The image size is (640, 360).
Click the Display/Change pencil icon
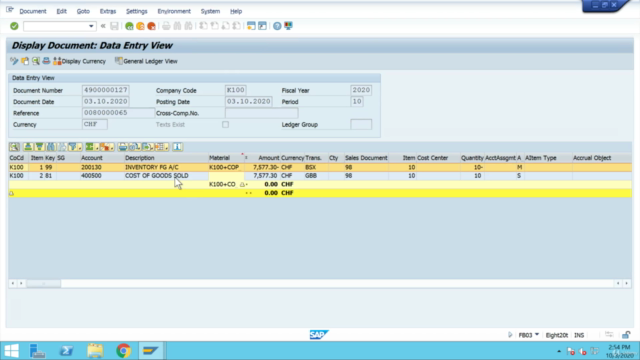pyautogui.click(x=14, y=61)
